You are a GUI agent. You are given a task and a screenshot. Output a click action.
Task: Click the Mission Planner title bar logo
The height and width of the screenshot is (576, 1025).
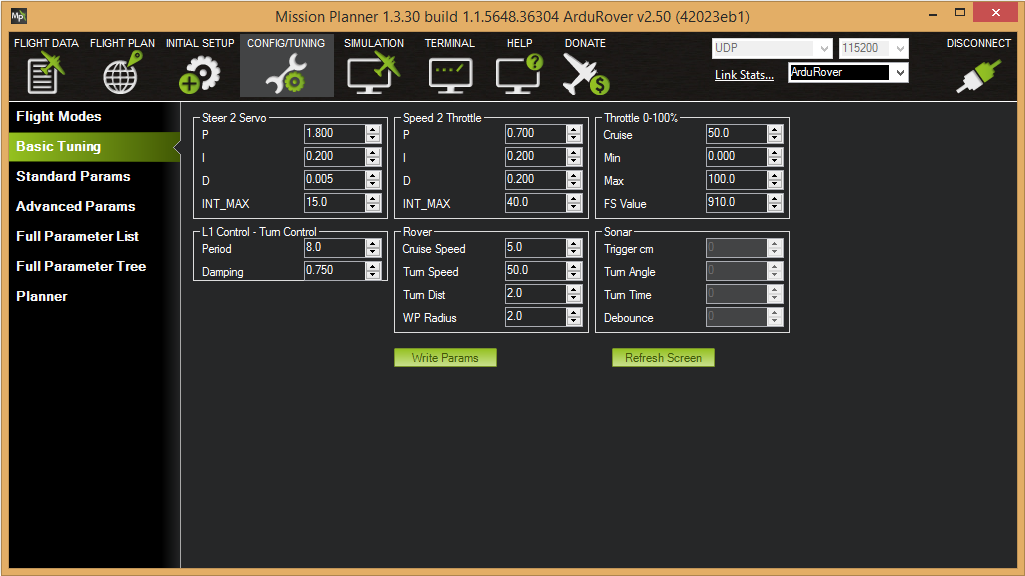pyautogui.click(x=19, y=16)
